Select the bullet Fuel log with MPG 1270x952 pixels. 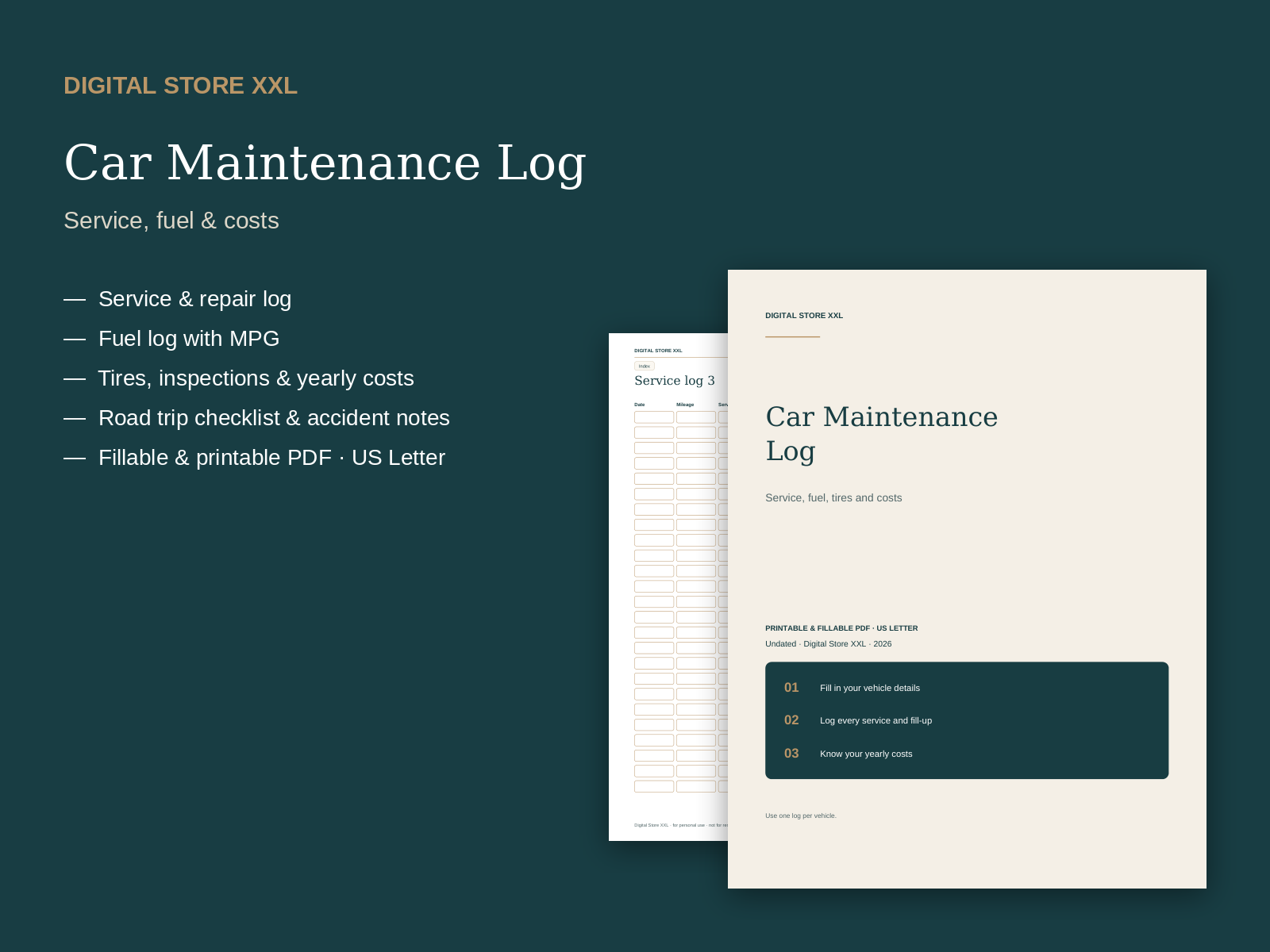[189, 339]
